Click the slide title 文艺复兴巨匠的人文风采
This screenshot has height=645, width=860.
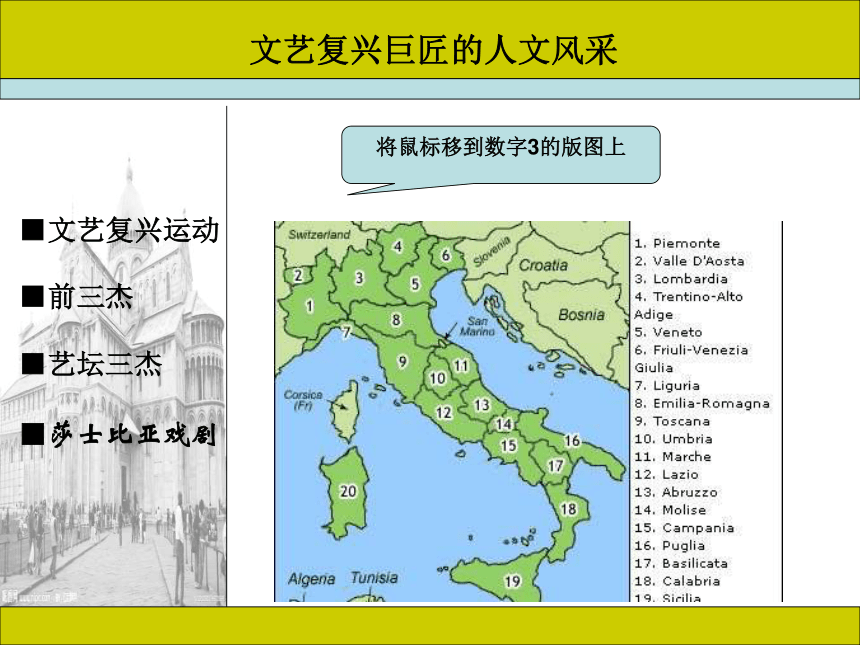[x=433, y=50]
